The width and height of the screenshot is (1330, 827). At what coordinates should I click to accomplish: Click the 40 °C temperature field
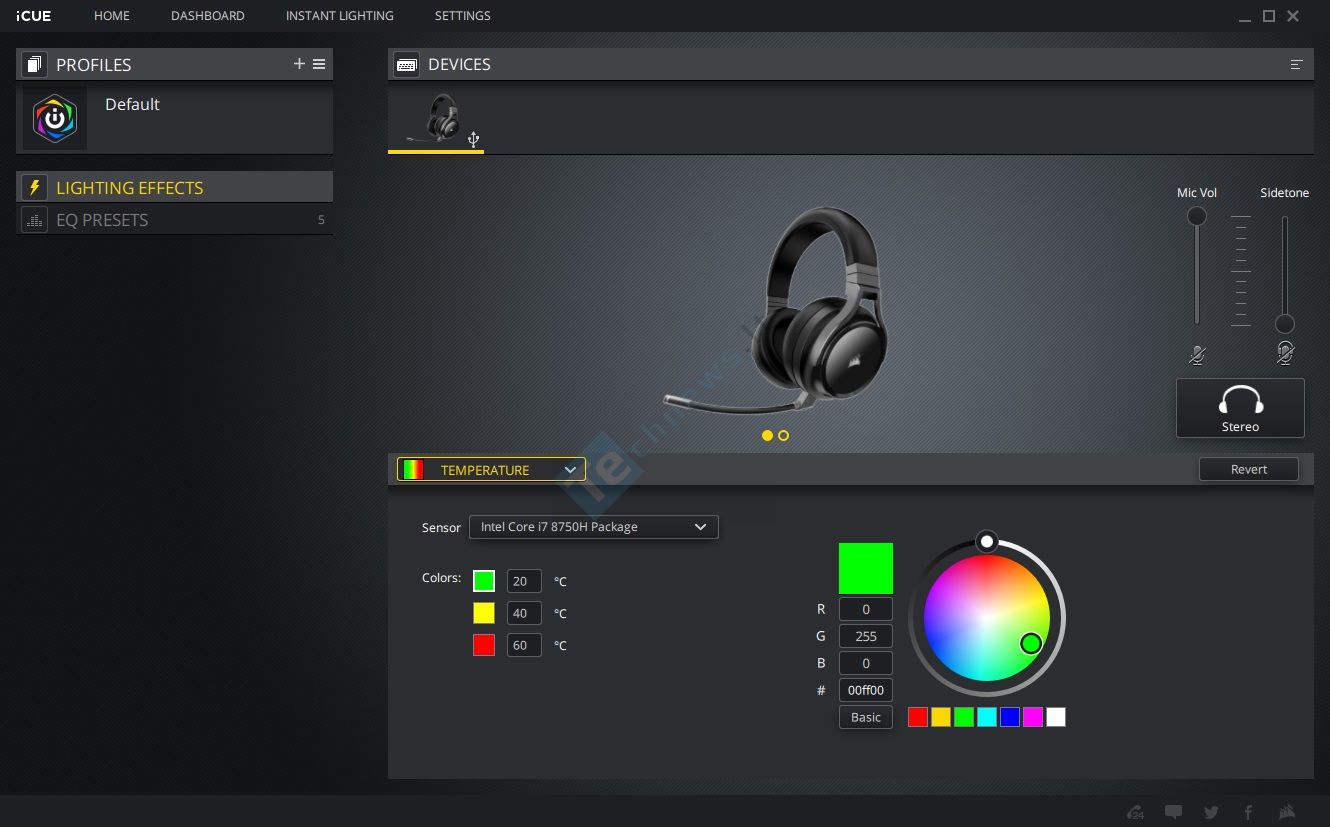tap(524, 613)
